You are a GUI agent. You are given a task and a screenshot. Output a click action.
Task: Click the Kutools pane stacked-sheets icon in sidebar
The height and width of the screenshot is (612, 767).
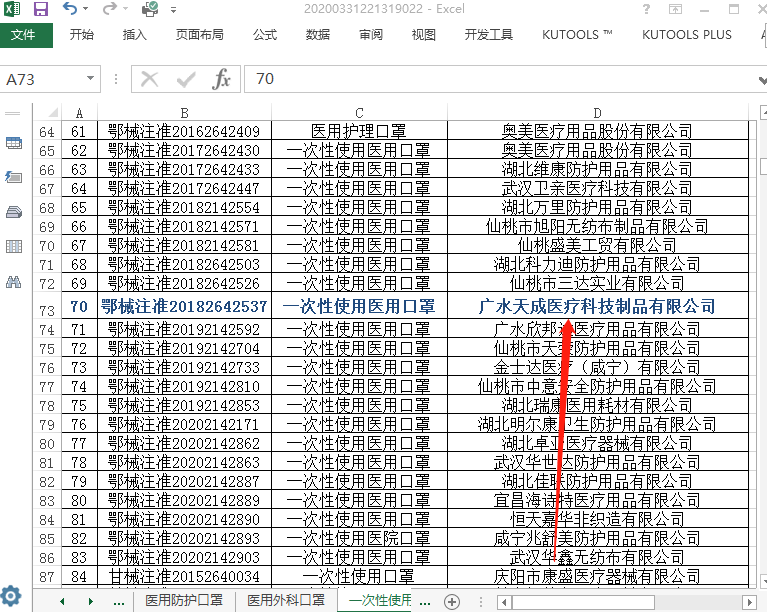tap(14, 212)
